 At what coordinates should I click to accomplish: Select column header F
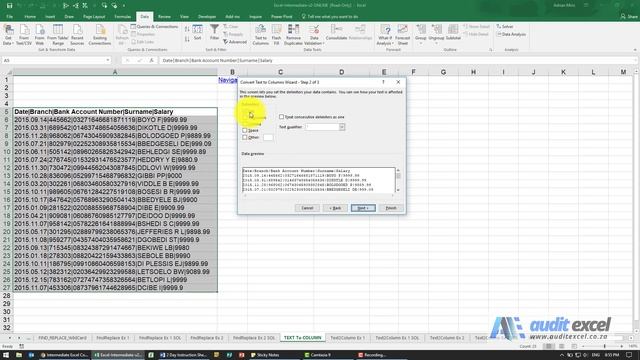(413, 72)
